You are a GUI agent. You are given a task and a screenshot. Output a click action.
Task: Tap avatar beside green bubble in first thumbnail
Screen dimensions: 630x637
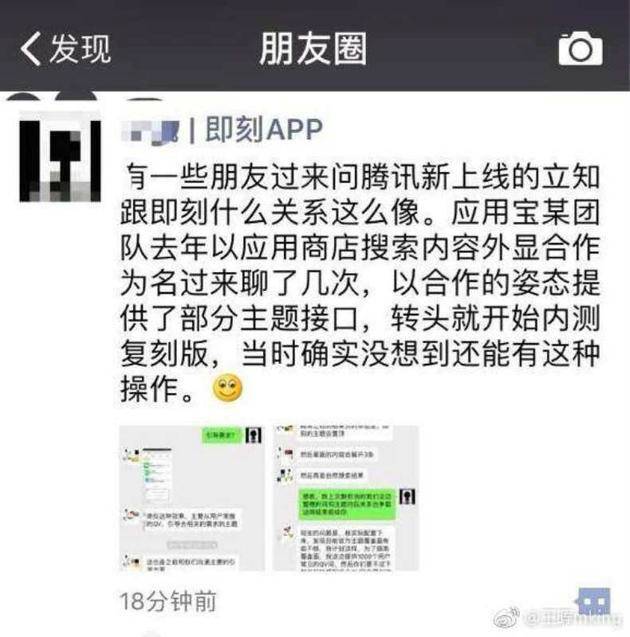[254, 436]
